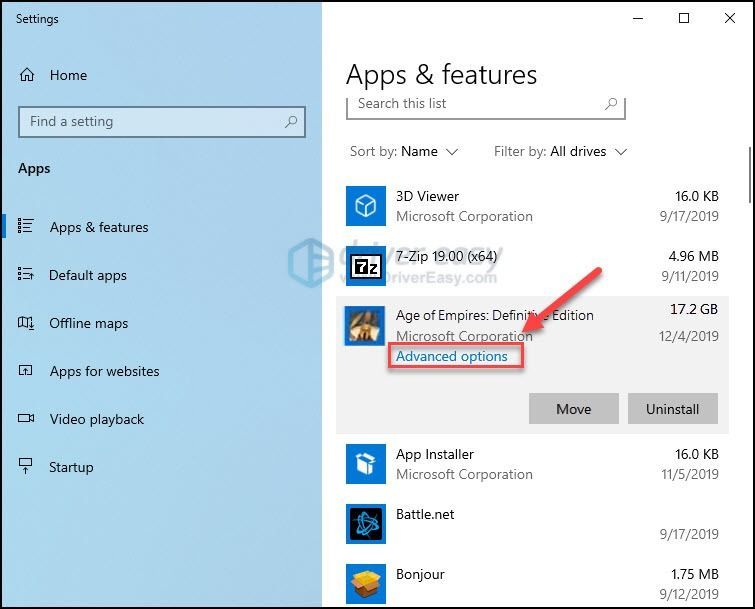Go to Default apps
This screenshot has height=609, width=755.
(x=88, y=275)
